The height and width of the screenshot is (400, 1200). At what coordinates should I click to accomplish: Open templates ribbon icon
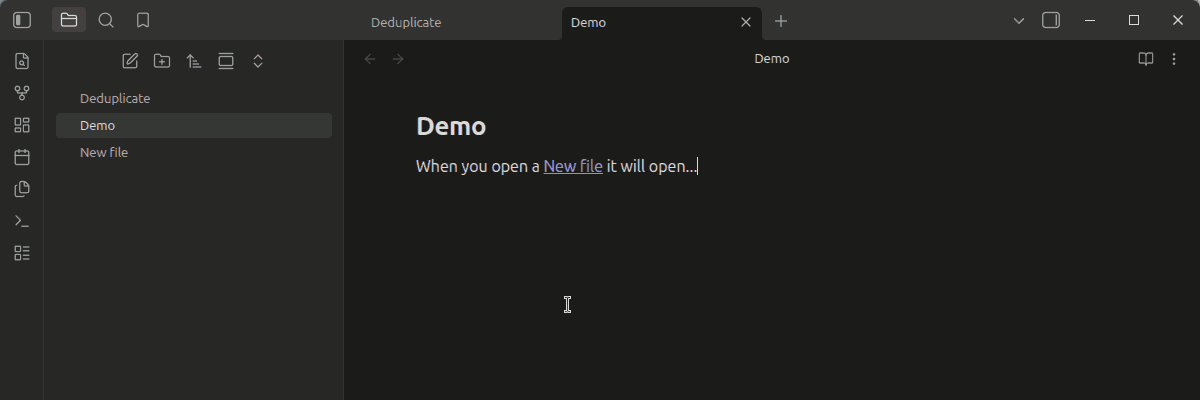click(22, 189)
